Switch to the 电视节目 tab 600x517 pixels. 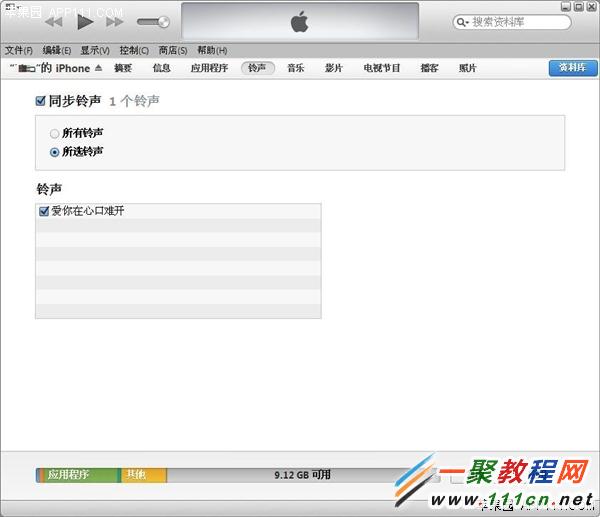pos(382,68)
